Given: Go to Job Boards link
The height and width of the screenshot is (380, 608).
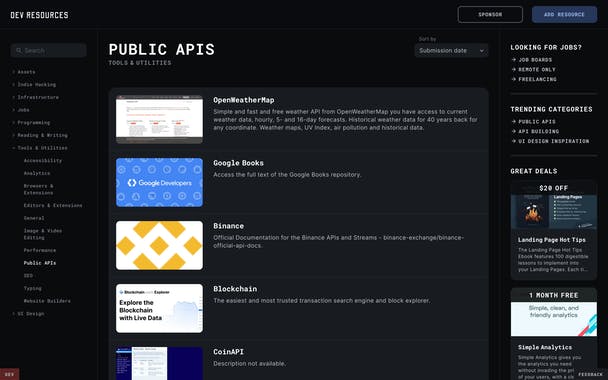Looking at the screenshot, I should [535, 60].
